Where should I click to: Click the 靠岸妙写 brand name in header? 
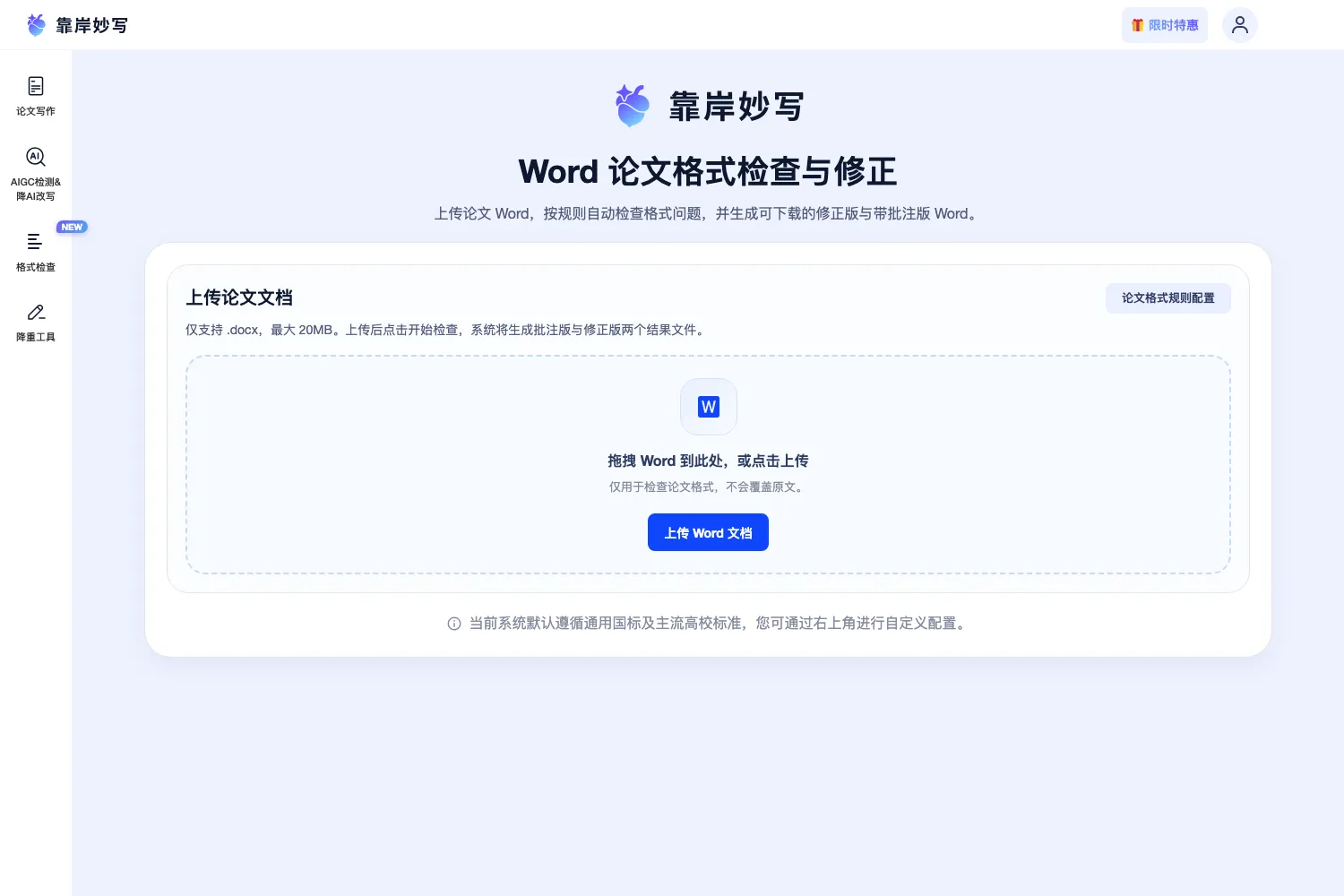[x=92, y=25]
